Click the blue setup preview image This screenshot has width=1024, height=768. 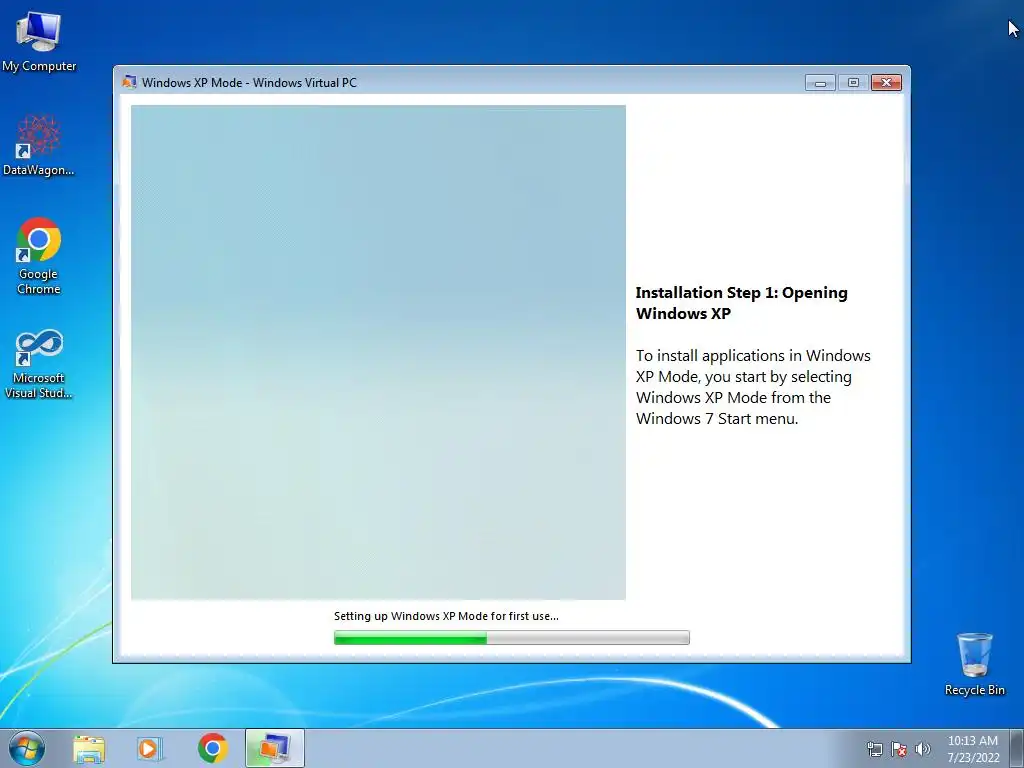[378, 353]
